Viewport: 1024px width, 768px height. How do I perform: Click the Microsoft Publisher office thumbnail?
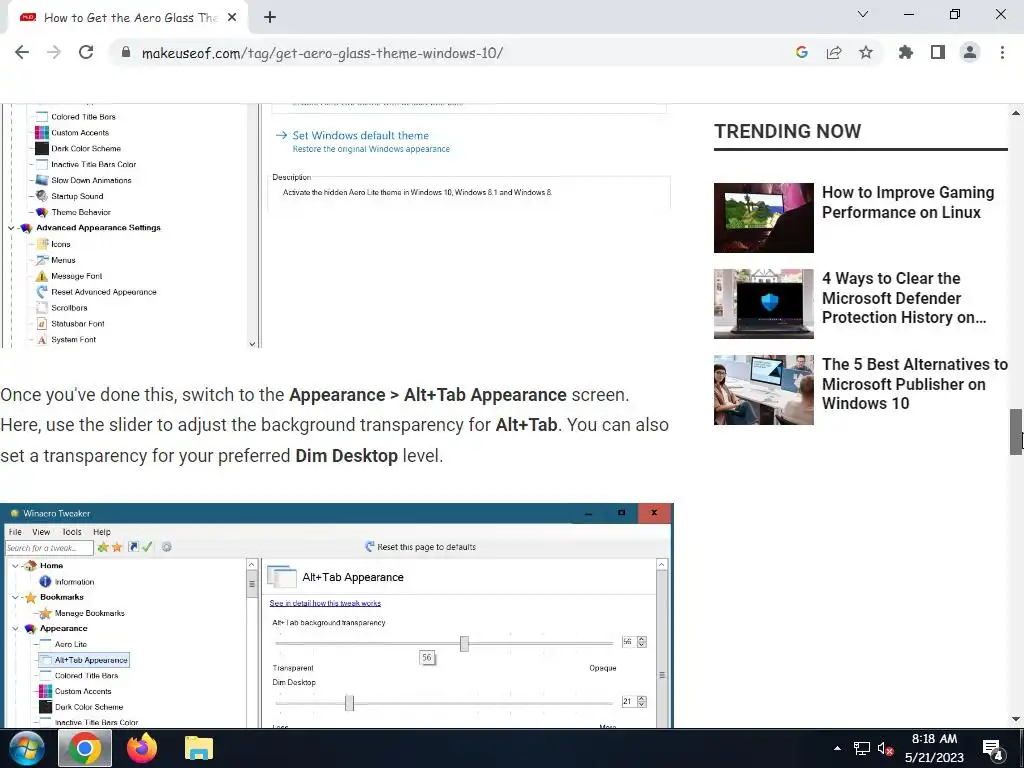pos(763,390)
